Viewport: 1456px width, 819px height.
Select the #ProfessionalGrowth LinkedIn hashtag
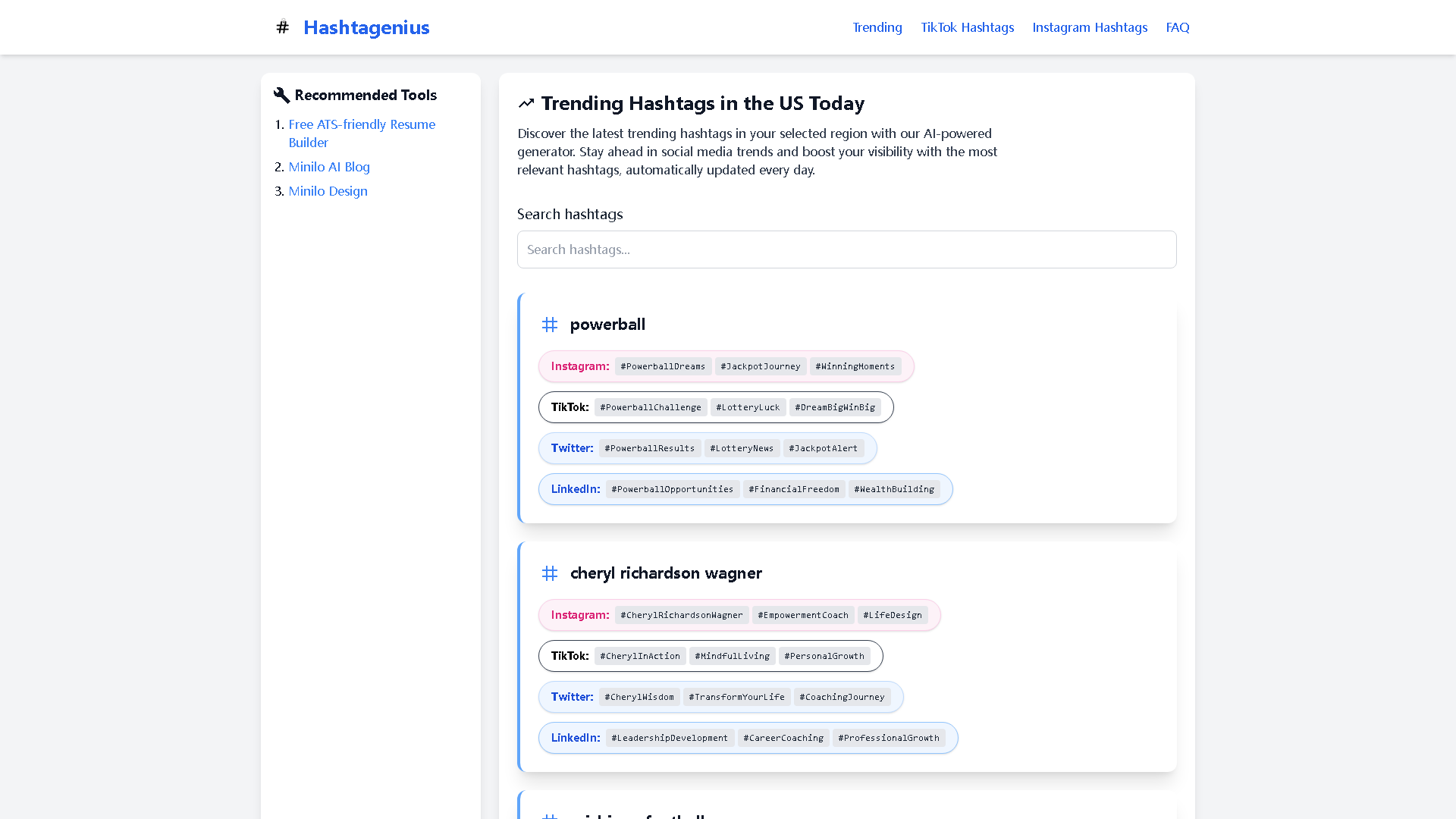[889, 737]
